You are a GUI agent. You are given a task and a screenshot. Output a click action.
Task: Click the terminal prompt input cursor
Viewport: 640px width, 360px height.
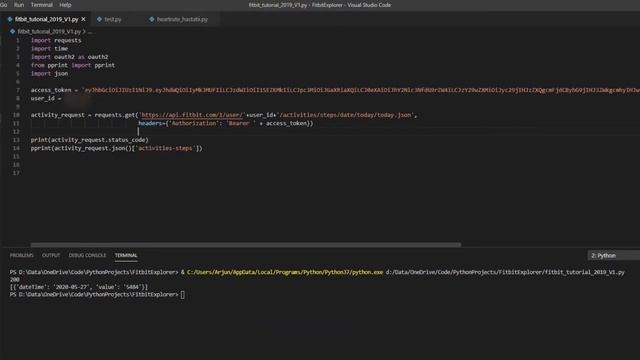pos(182,295)
